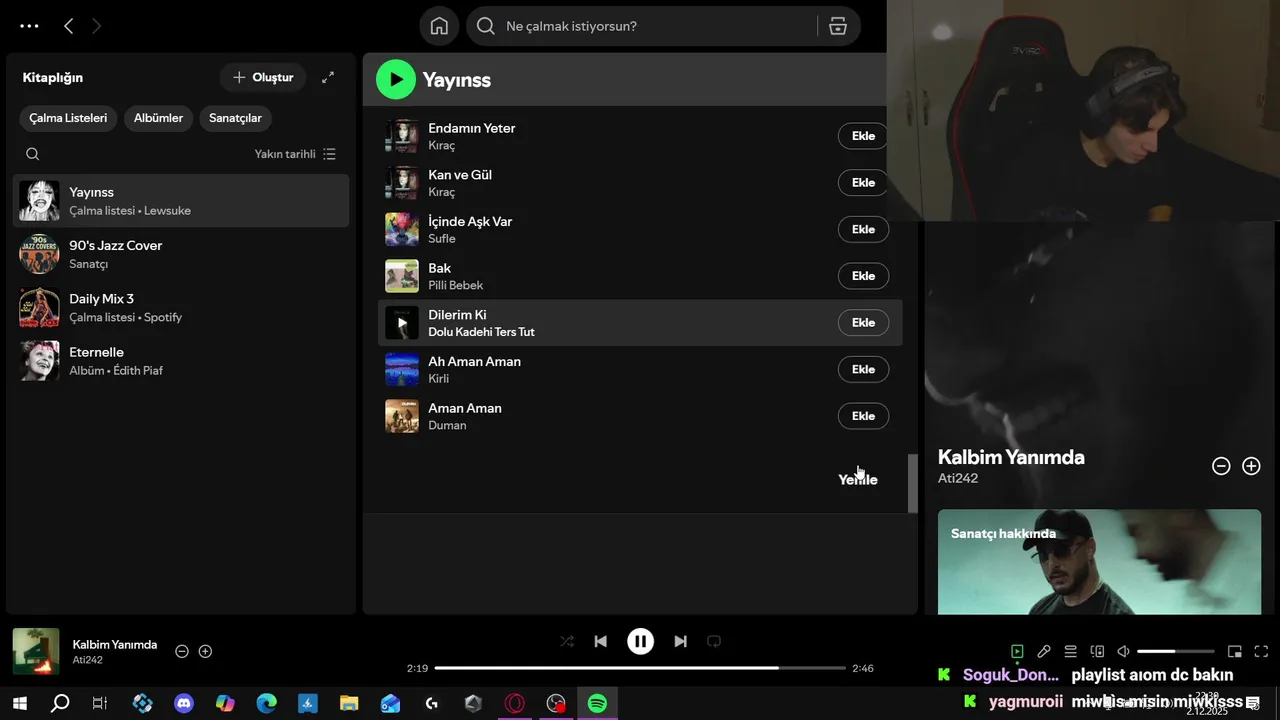Open 90's Jazz Cover in library
This screenshot has width=1280, height=720.
click(181, 254)
